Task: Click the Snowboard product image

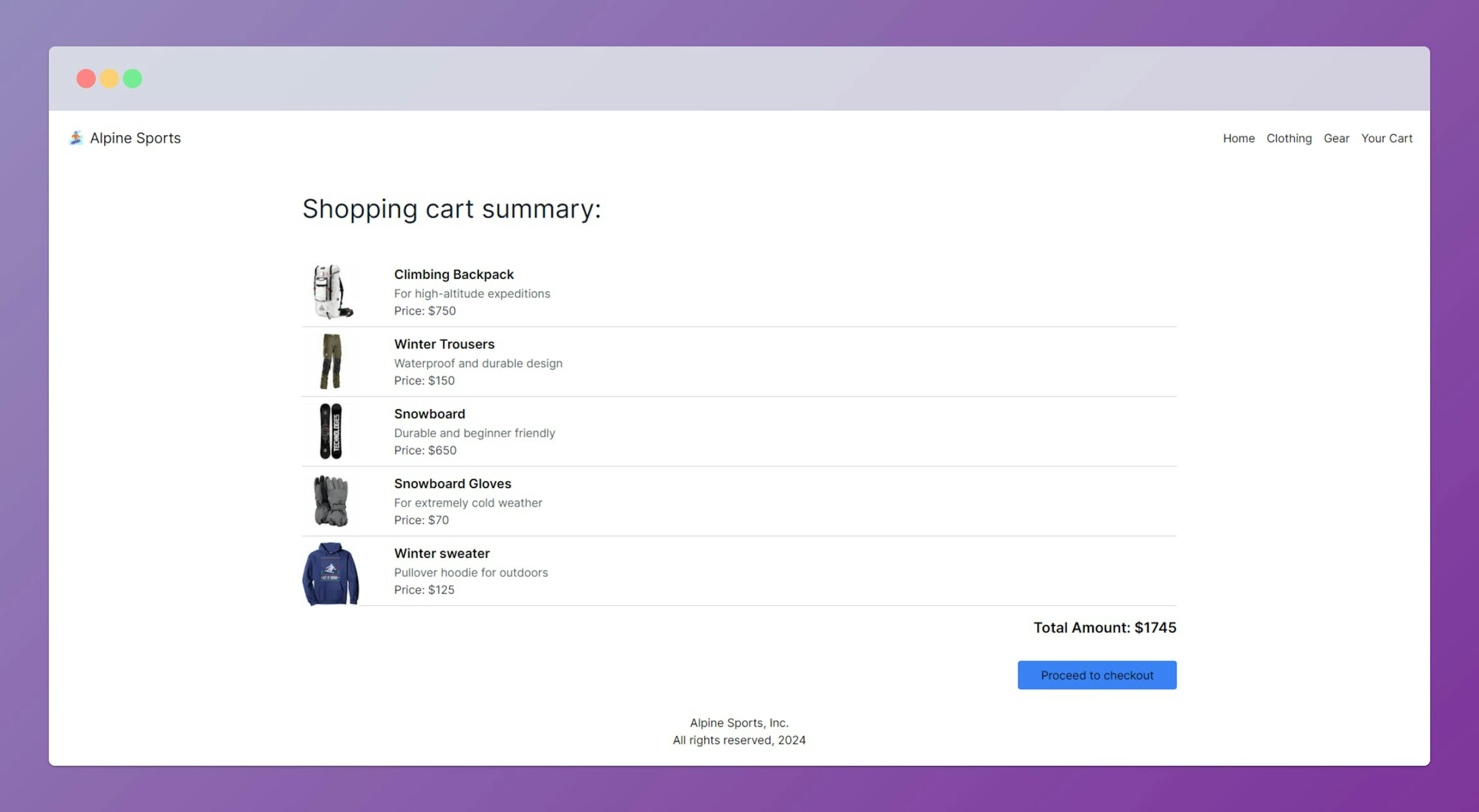Action: pyautogui.click(x=331, y=430)
